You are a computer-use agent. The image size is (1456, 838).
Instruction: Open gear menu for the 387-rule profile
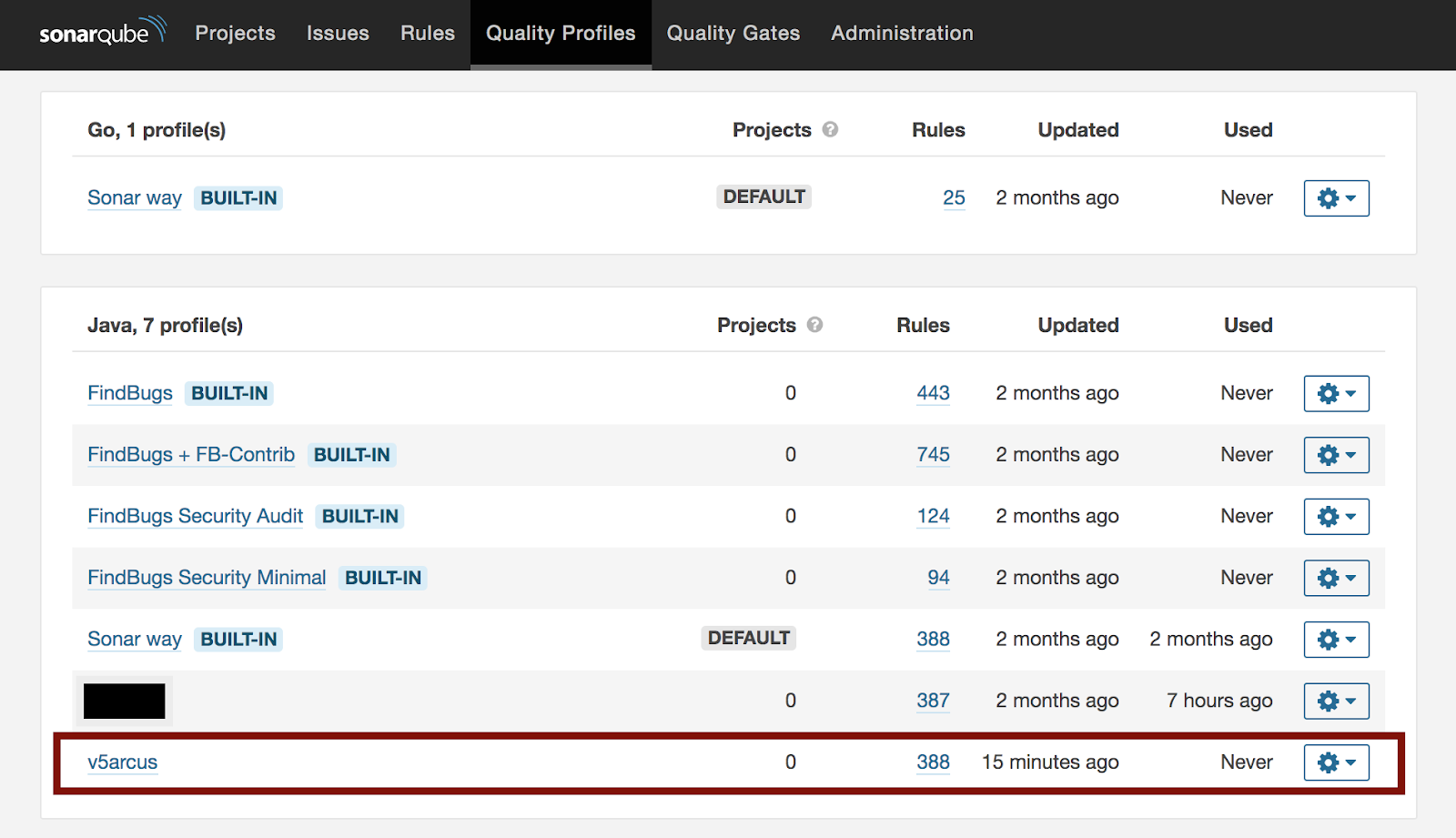point(1336,701)
